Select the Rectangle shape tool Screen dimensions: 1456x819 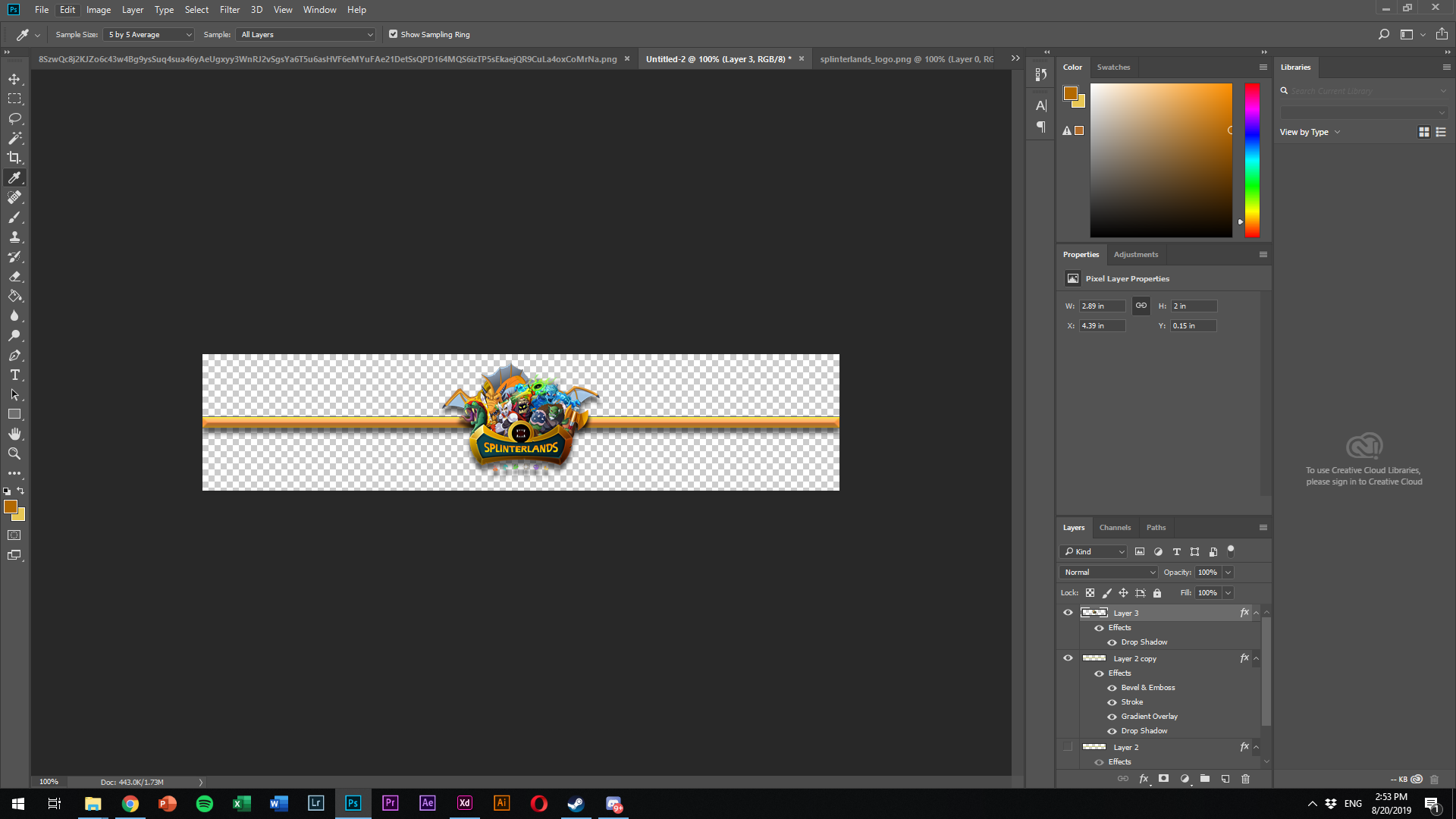14,414
